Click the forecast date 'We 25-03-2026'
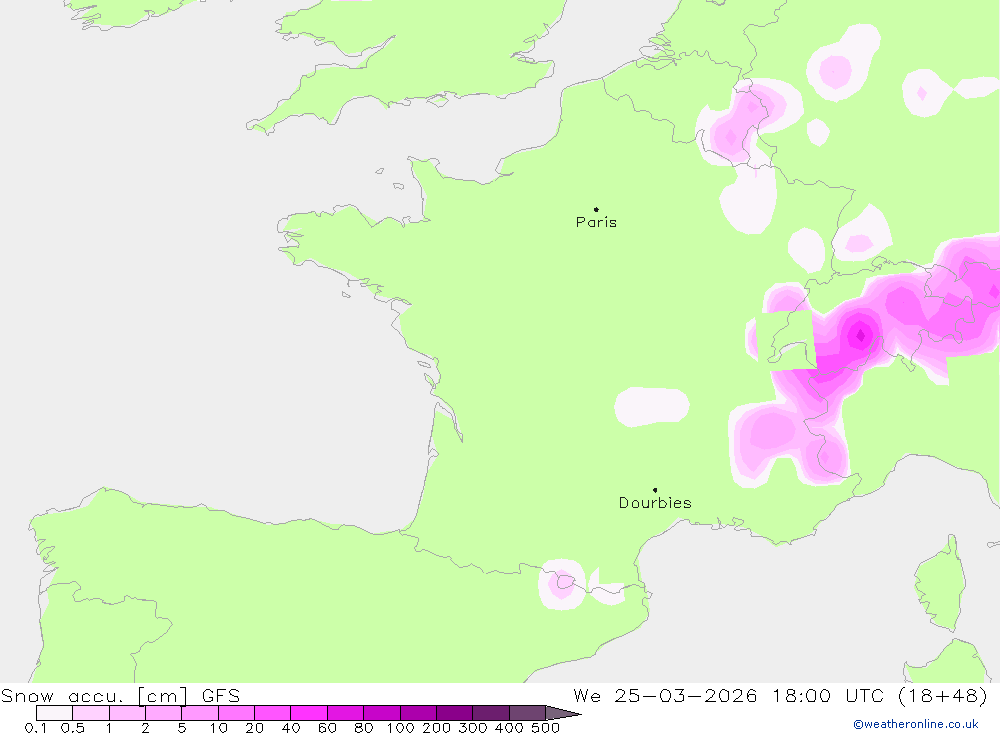The image size is (1000, 733). 665,695
